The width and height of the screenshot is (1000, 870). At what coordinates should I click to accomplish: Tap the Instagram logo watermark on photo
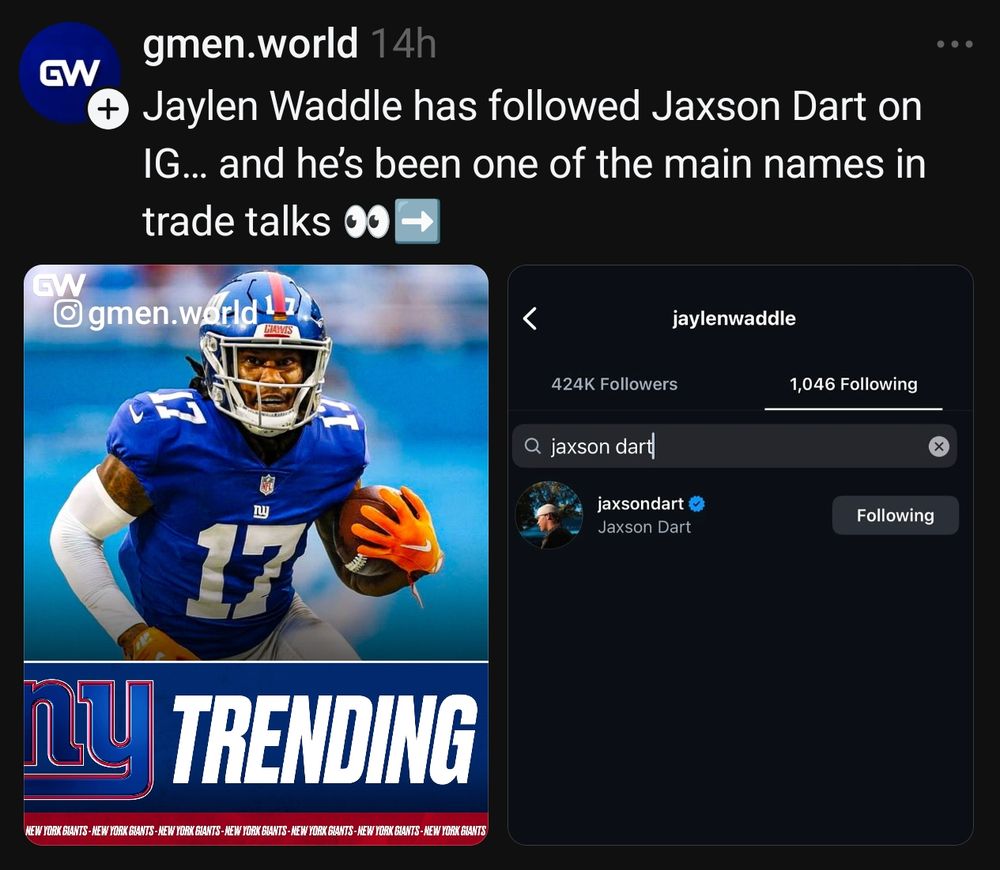pyautogui.click(x=68, y=313)
